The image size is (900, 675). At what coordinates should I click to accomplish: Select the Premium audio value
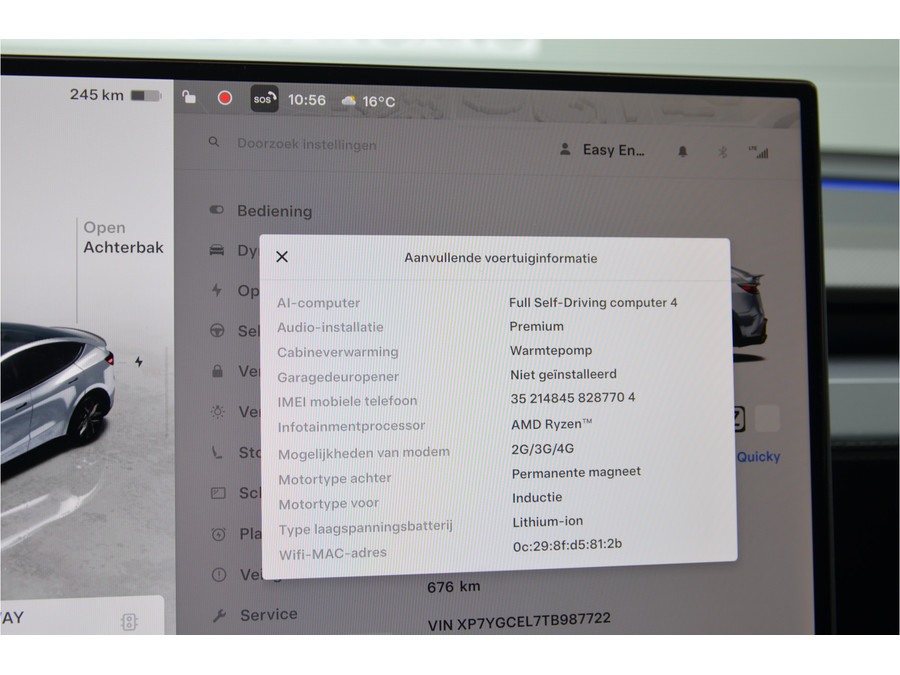tap(536, 326)
